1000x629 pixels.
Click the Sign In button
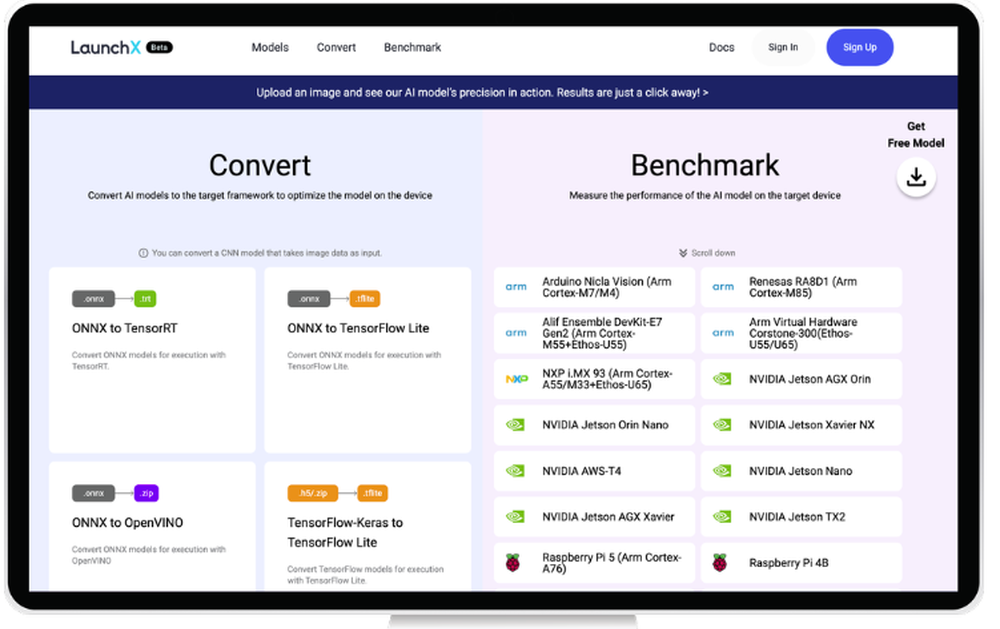pos(783,47)
